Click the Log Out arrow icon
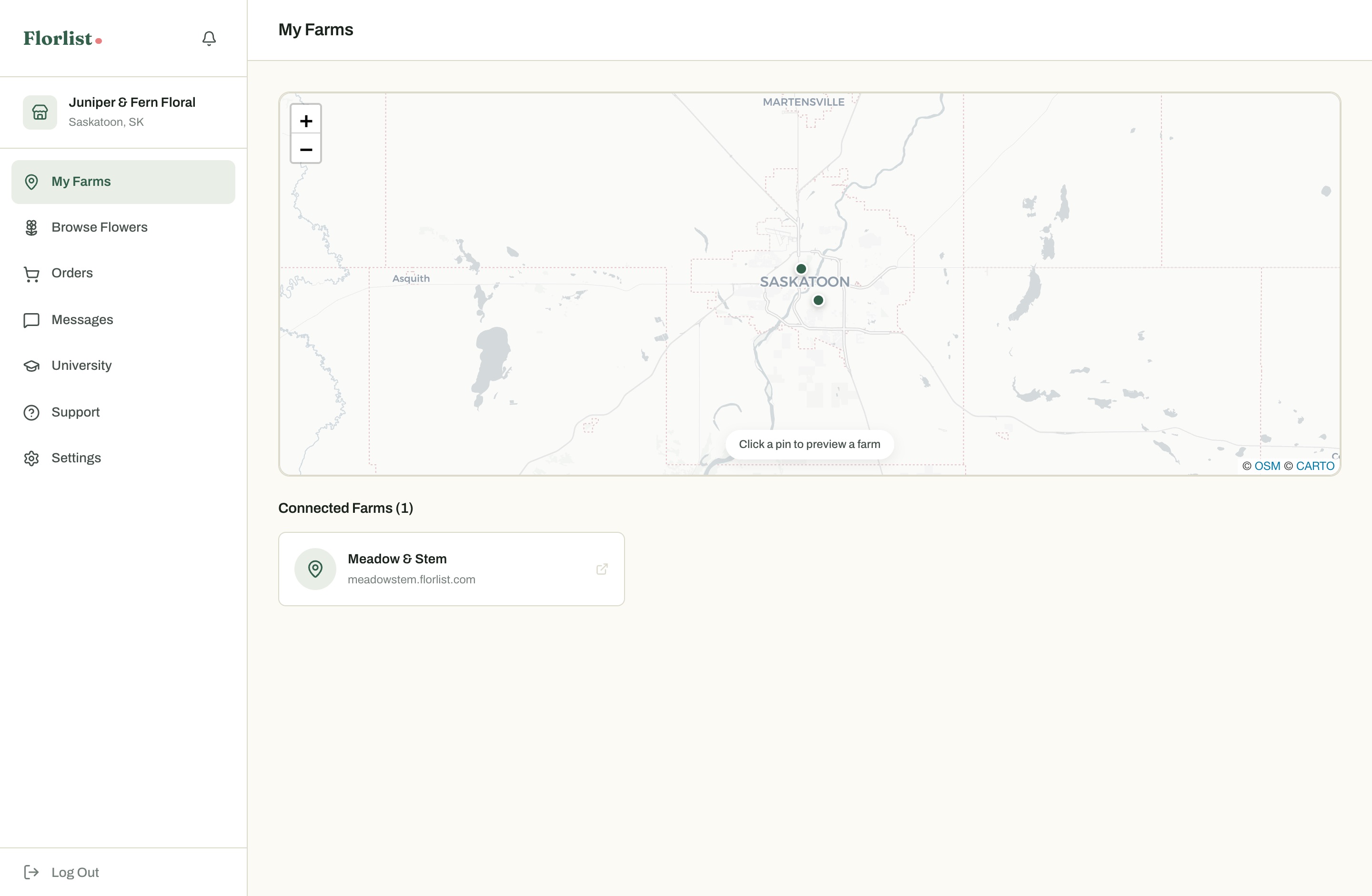Image resolution: width=1372 pixels, height=896 pixels. click(x=31, y=872)
